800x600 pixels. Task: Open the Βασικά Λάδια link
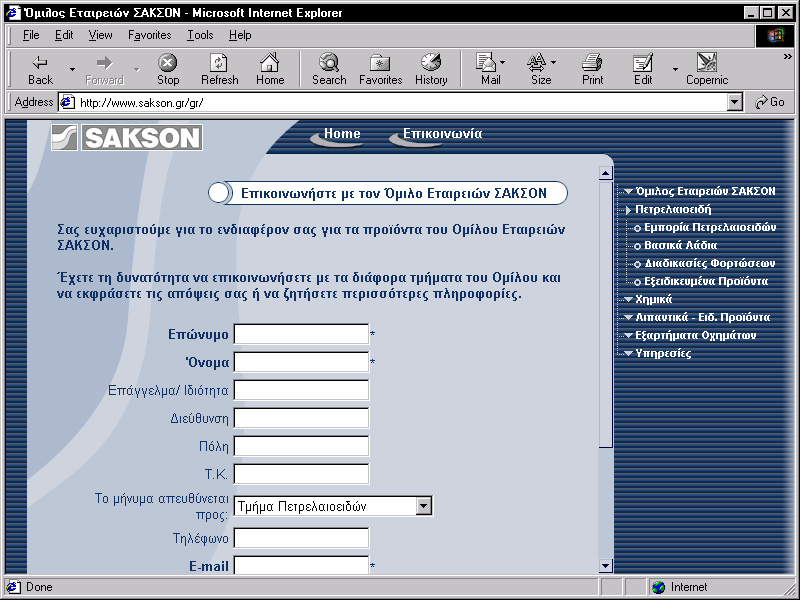click(x=680, y=245)
